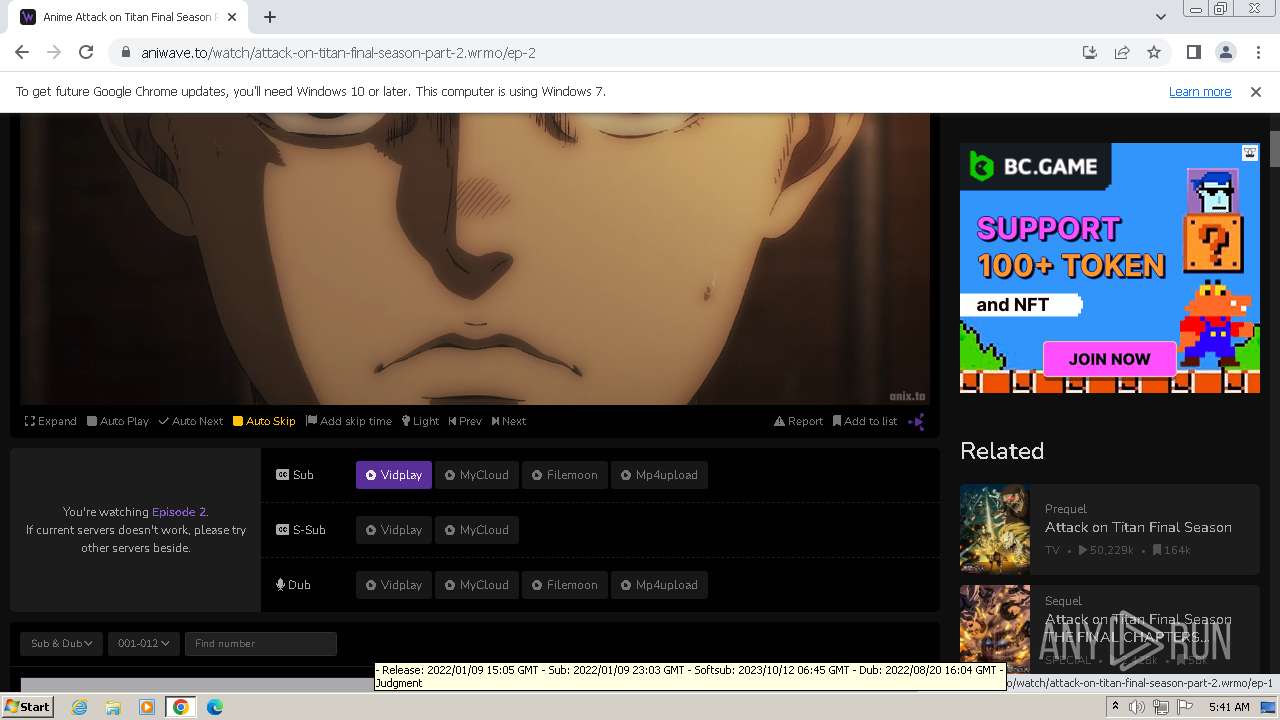Open the Sequel Final Chapters thumbnail

pos(995,628)
